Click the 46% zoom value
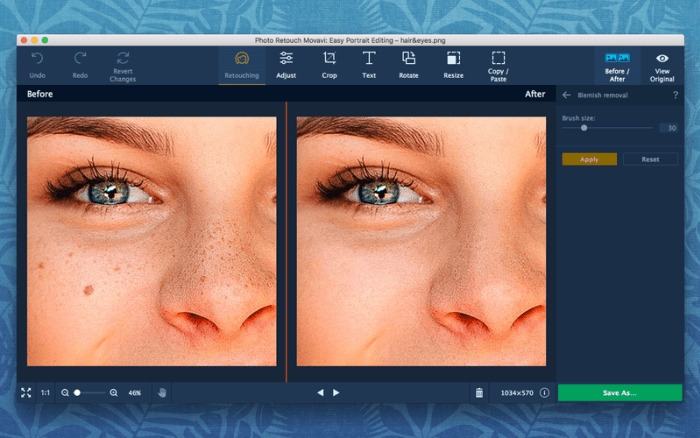This screenshot has height=438, width=700. [135, 393]
